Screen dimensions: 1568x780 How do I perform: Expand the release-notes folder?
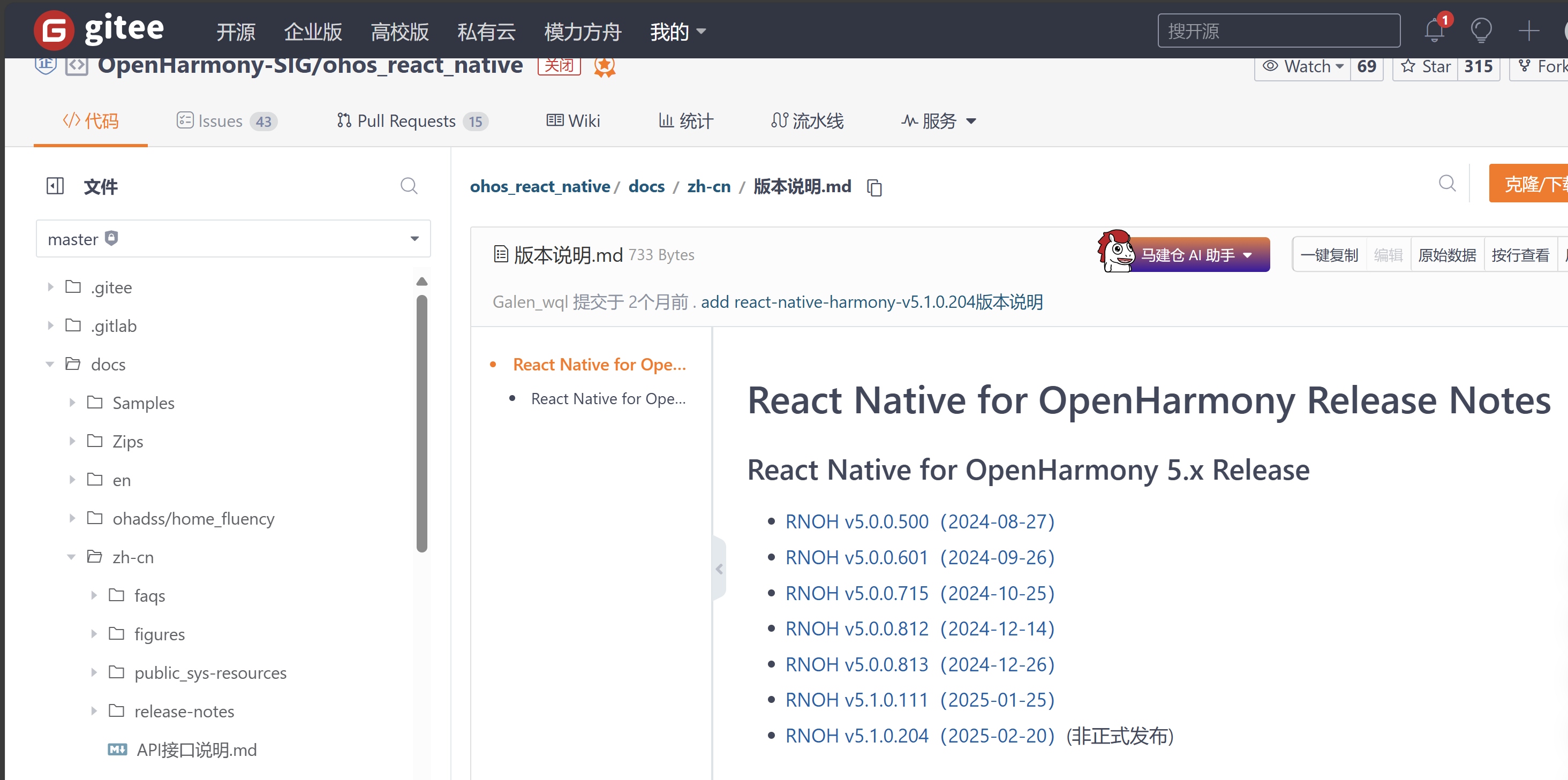click(x=94, y=710)
